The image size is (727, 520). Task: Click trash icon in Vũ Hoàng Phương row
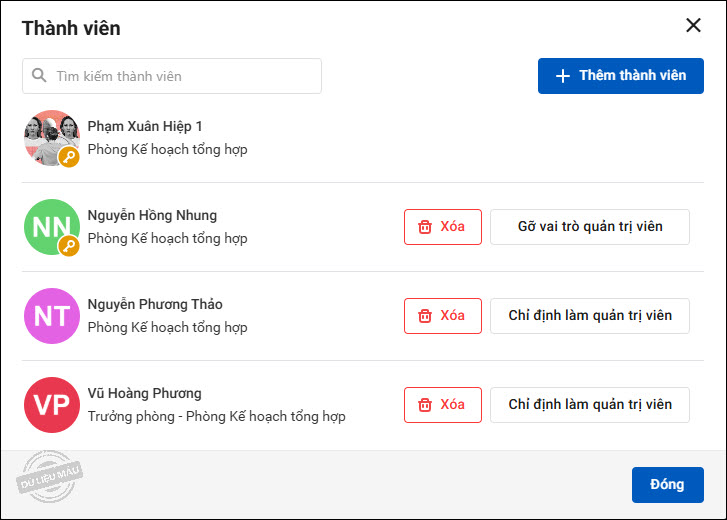(425, 405)
